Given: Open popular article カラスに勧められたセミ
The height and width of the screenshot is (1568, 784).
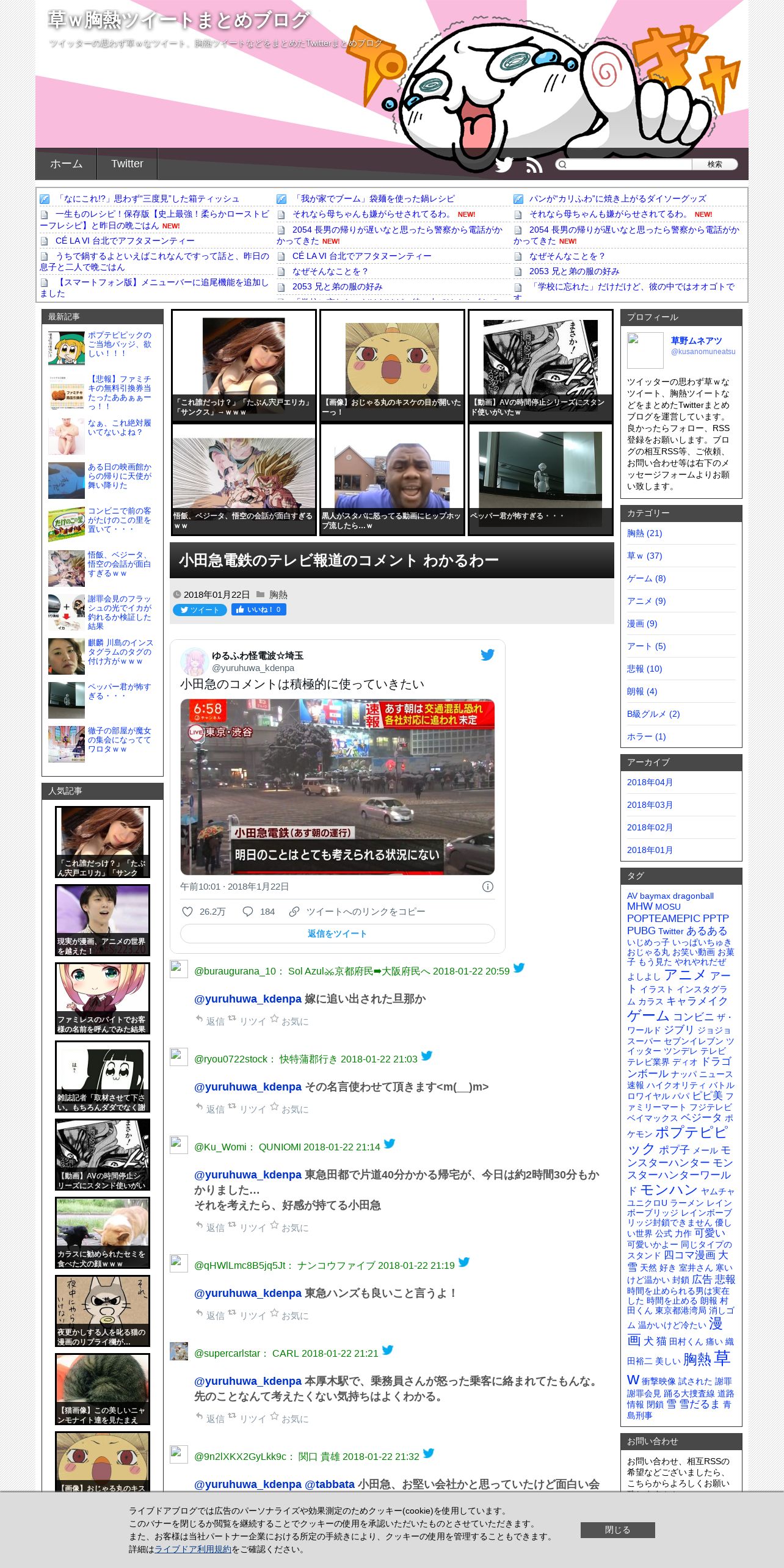Looking at the screenshot, I should [x=103, y=1233].
